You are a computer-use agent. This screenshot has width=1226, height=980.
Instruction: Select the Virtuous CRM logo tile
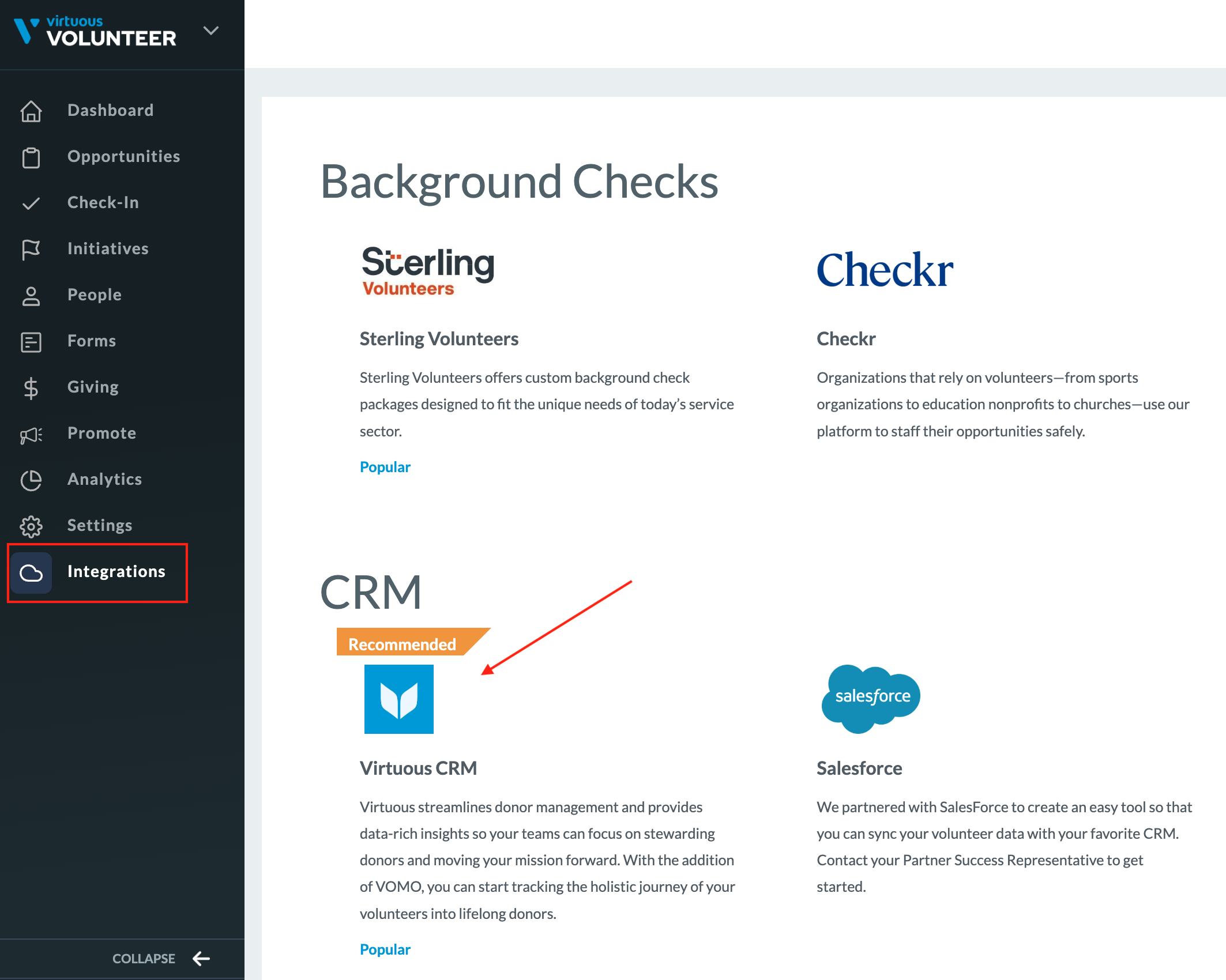coord(398,699)
